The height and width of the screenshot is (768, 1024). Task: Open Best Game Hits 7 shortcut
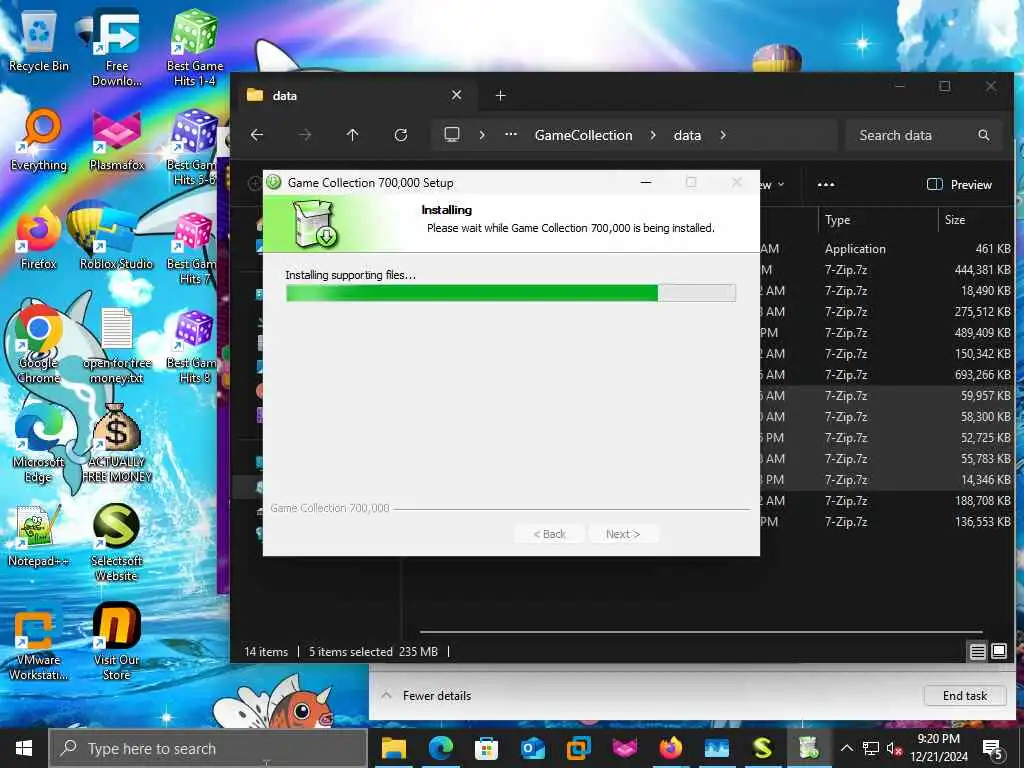tap(192, 246)
